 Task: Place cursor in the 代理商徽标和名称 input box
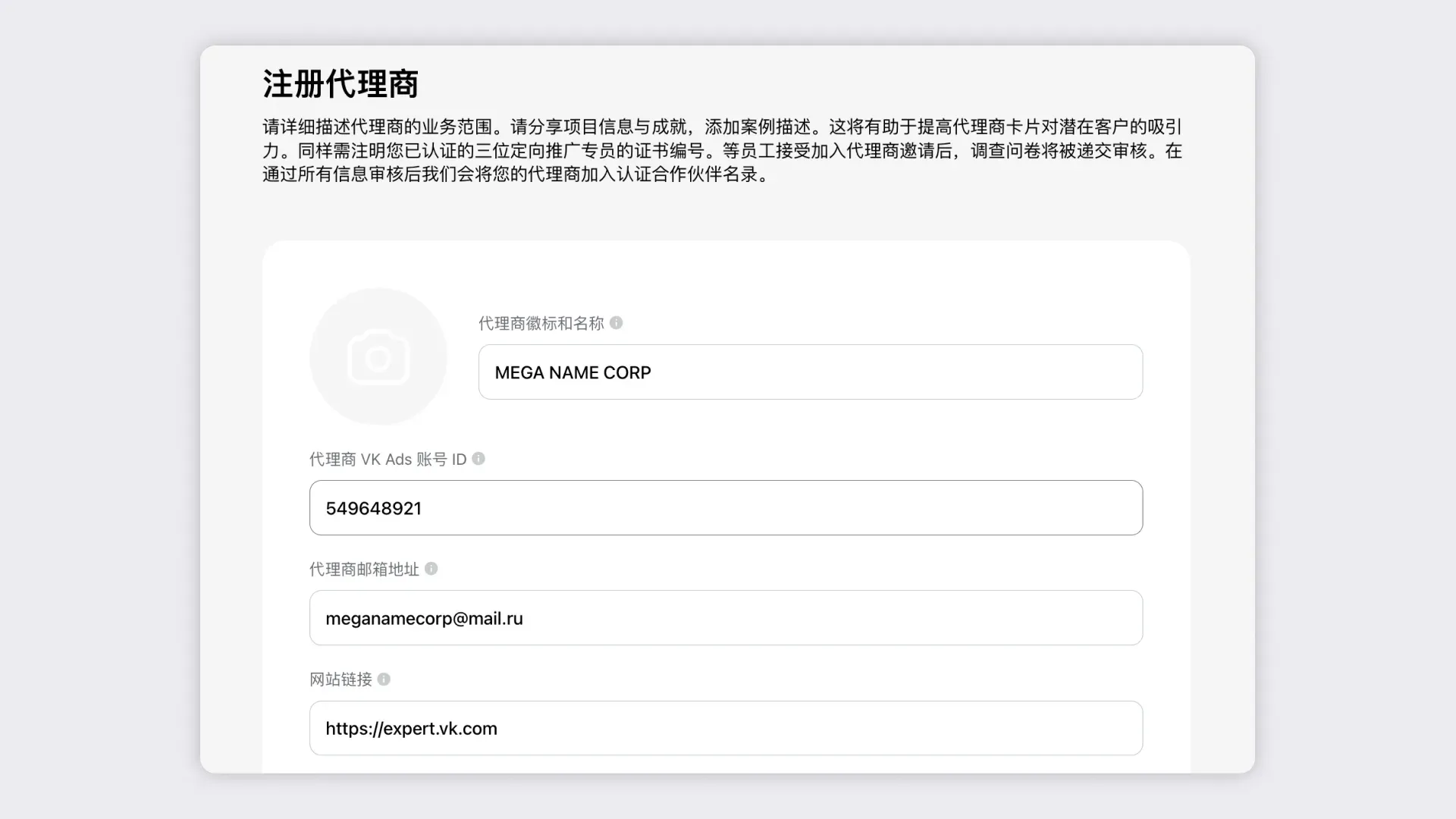pos(809,372)
